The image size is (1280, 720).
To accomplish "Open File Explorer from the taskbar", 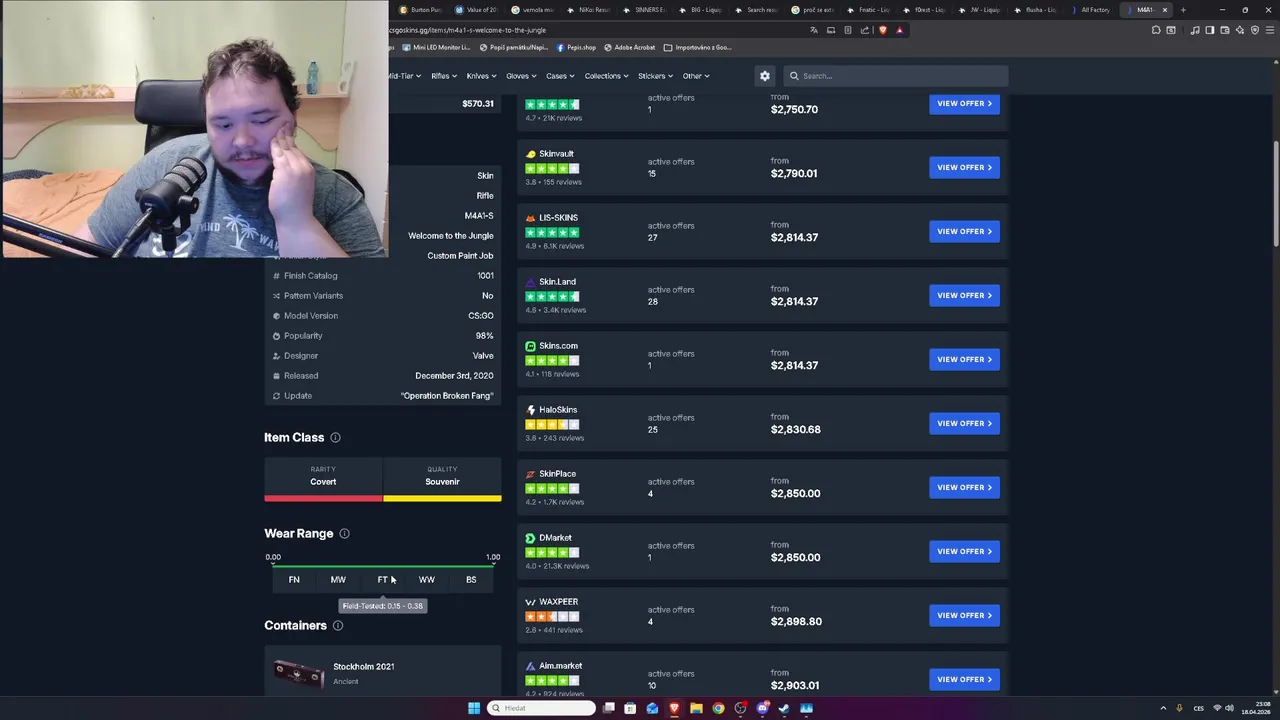I will [696, 708].
